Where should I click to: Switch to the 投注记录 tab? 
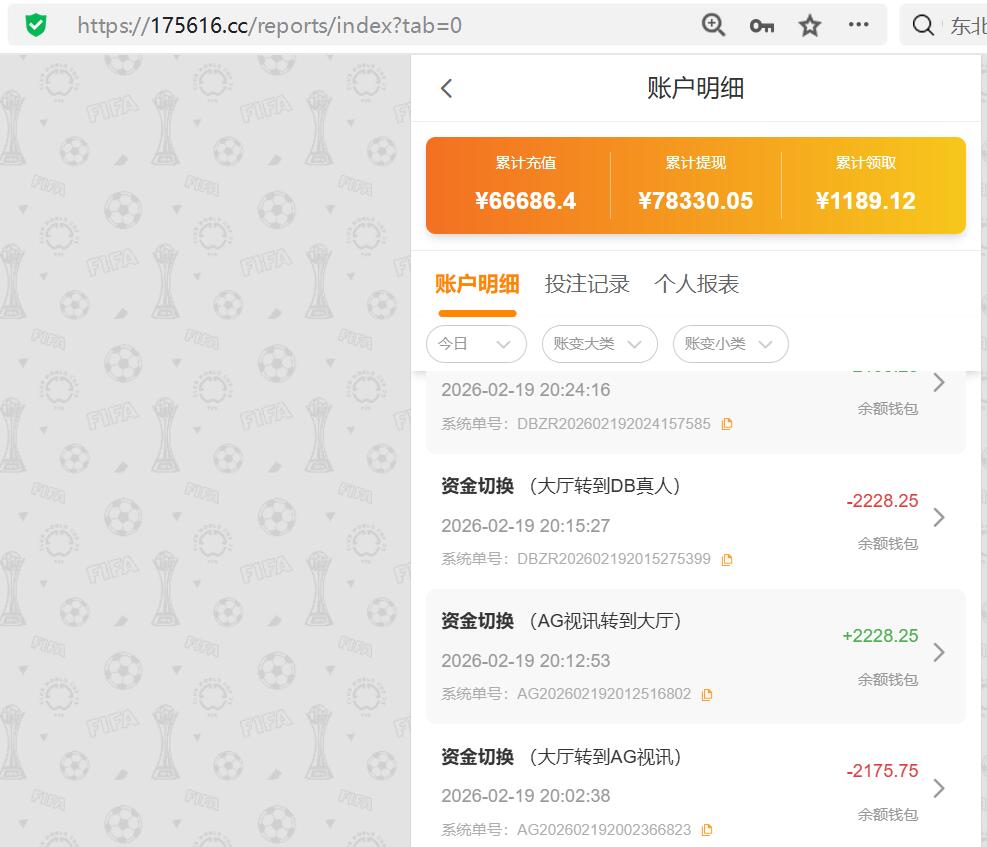[x=587, y=284]
